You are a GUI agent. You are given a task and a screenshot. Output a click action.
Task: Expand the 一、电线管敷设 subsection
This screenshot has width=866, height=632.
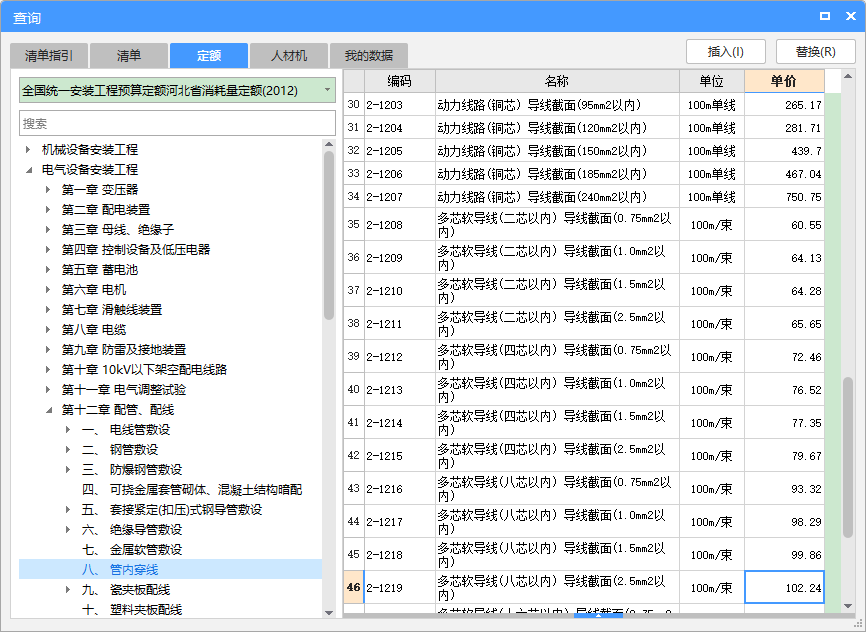(68, 430)
